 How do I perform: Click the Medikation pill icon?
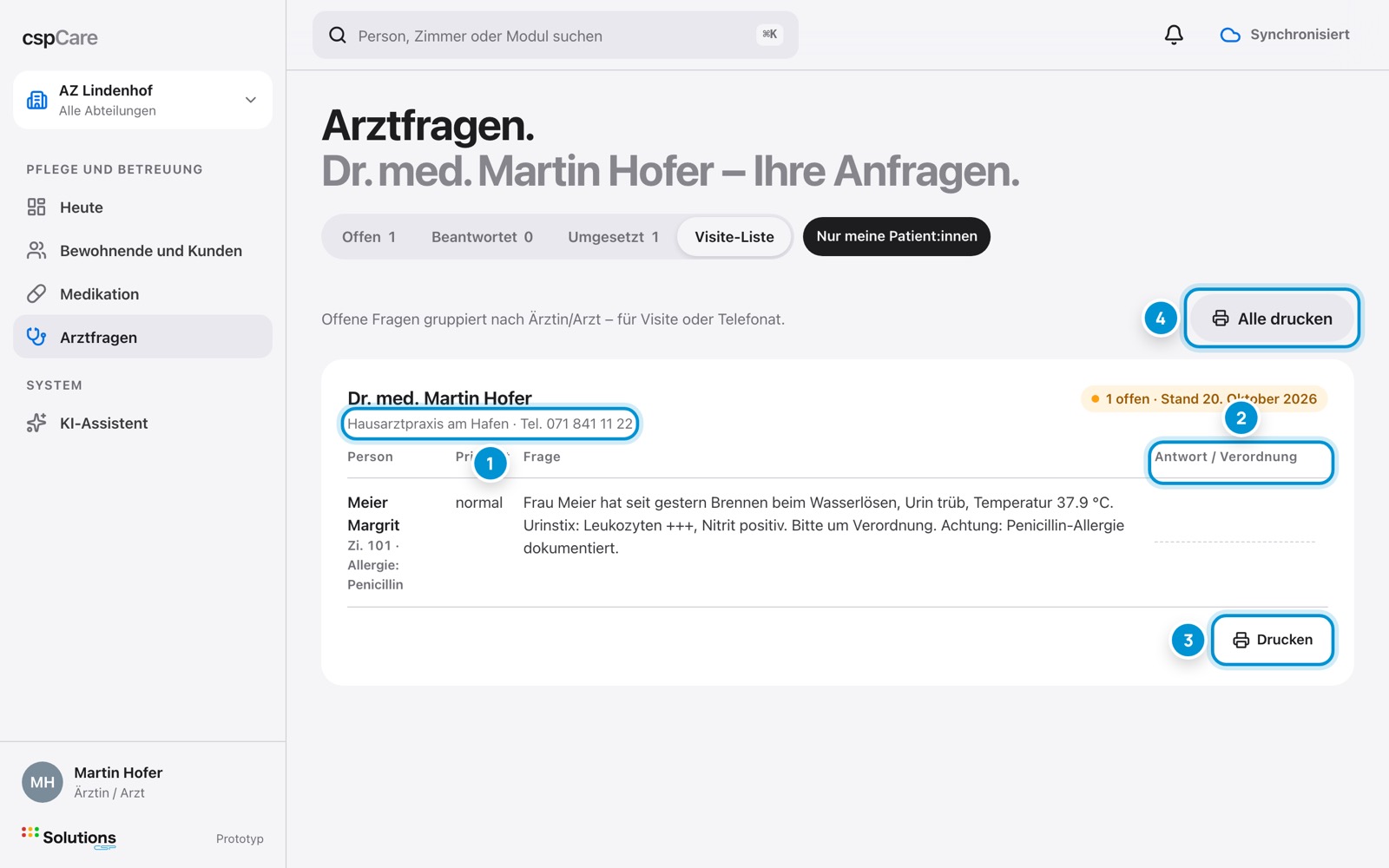click(x=36, y=293)
